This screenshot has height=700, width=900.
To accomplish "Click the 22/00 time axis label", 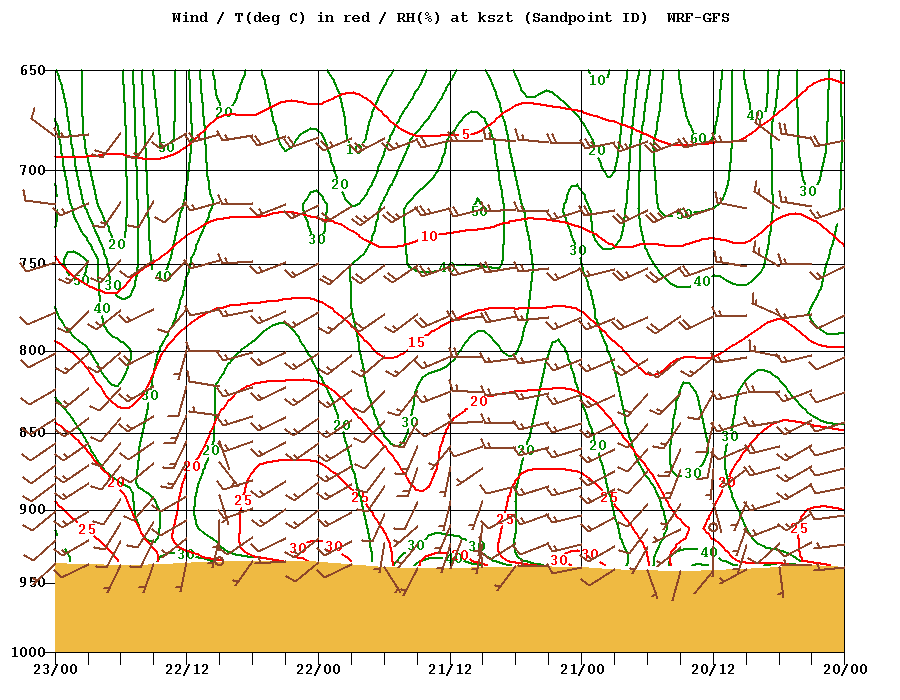I will (319, 670).
